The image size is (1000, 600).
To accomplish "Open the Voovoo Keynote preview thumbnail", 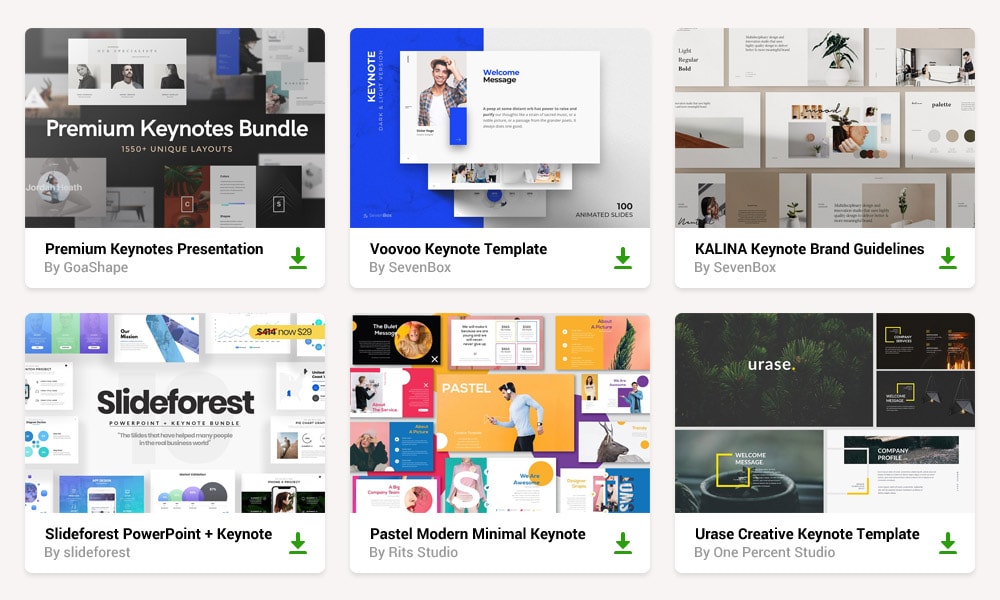I will tap(500, 128).
